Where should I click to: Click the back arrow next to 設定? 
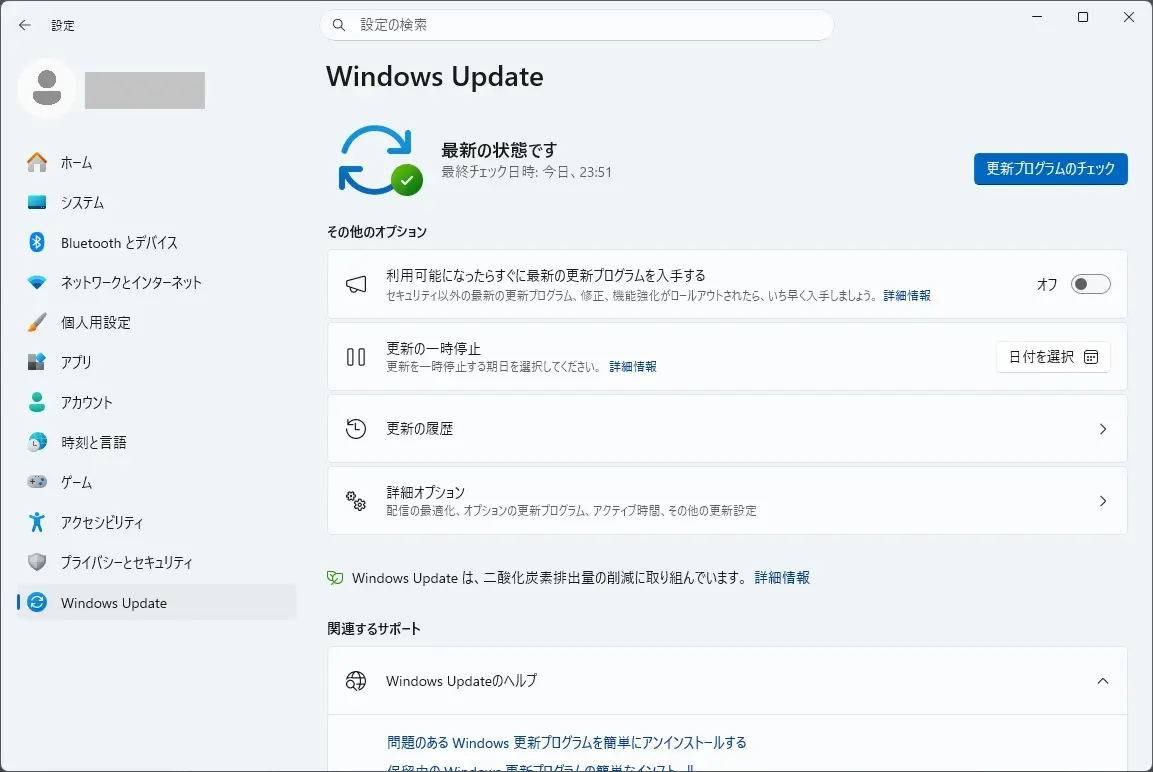pyautogui.click(x=25, y=25)
